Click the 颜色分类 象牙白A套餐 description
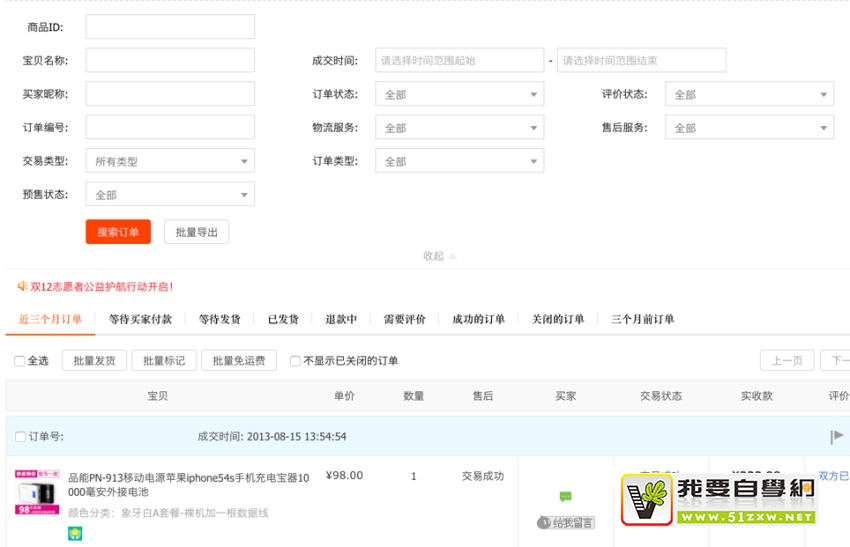Image resolution: width=850 pixels, height=547 pixels. [x=168, y=513]
